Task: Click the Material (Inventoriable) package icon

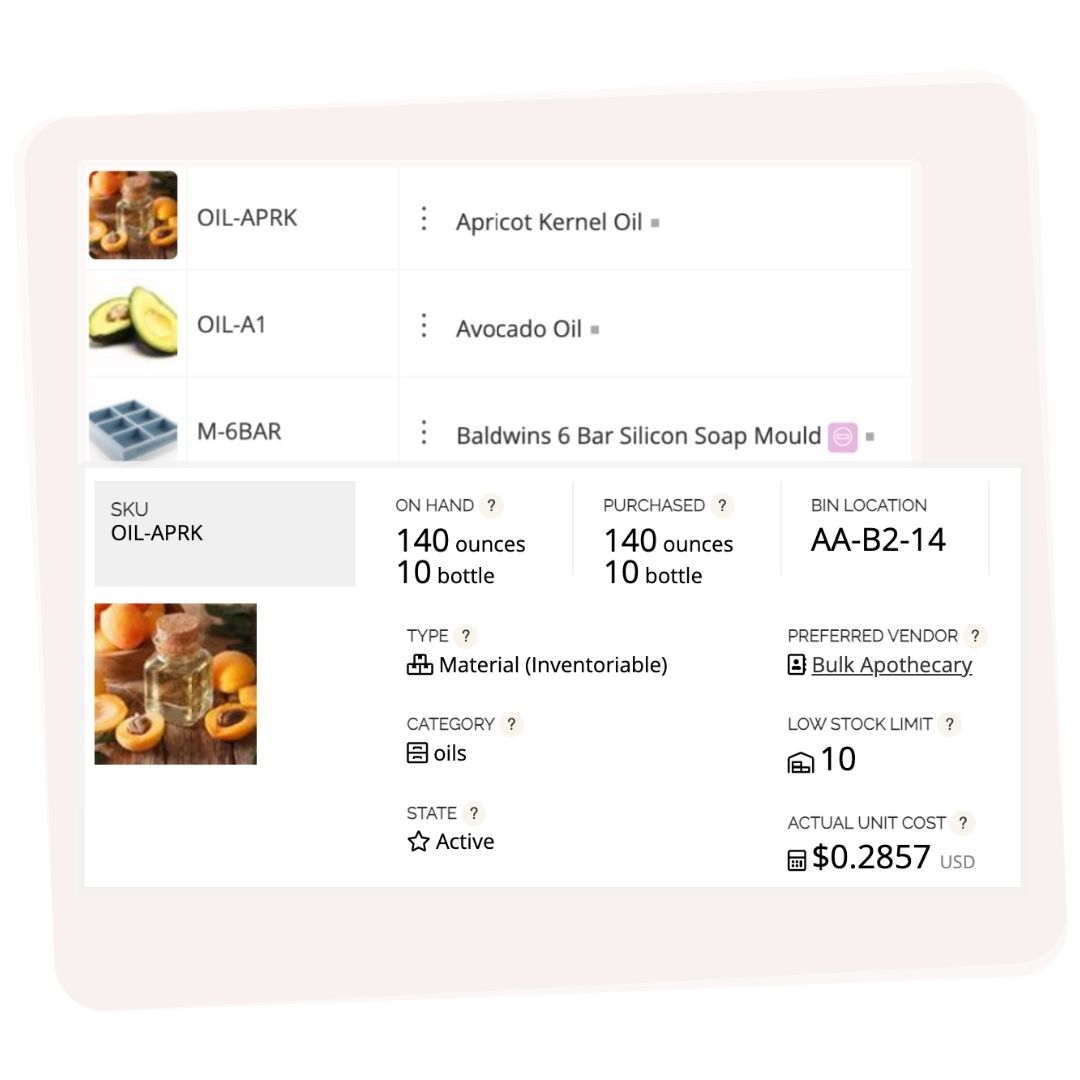Action: 418,664
